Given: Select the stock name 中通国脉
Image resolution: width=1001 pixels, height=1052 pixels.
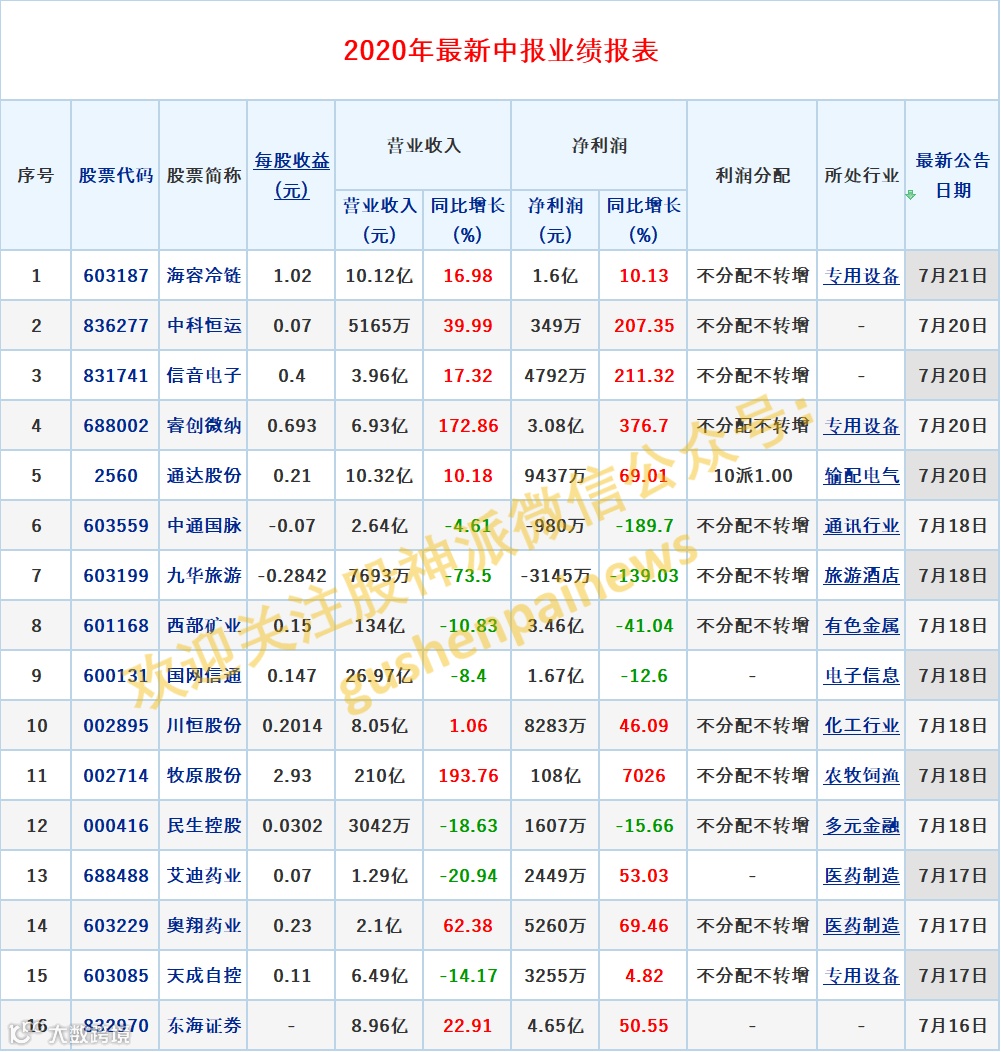Looking at the screenshot, I should point(204,526).
